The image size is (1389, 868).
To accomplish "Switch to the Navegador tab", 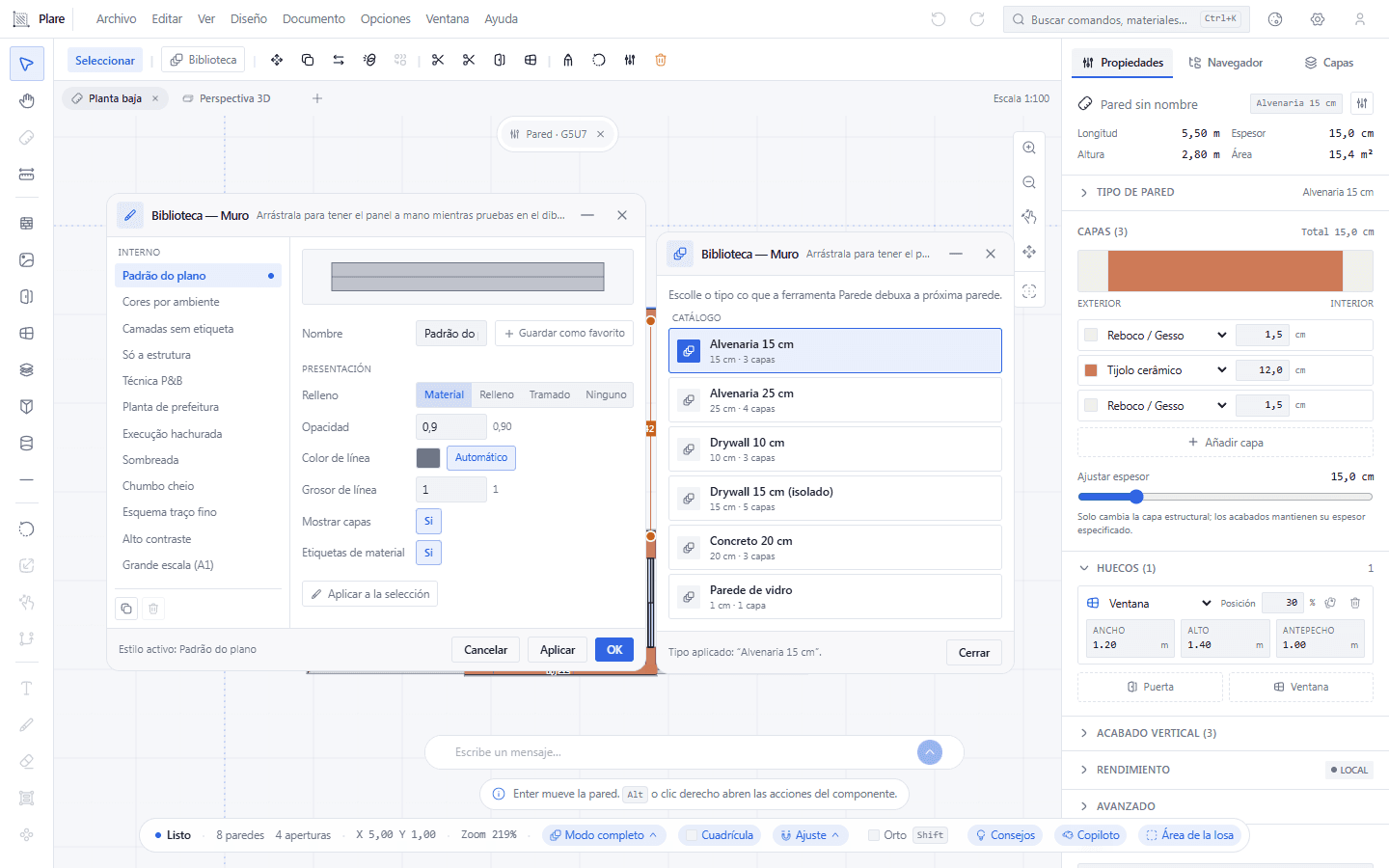I will pyautogui.click(x=1225, y=63).
